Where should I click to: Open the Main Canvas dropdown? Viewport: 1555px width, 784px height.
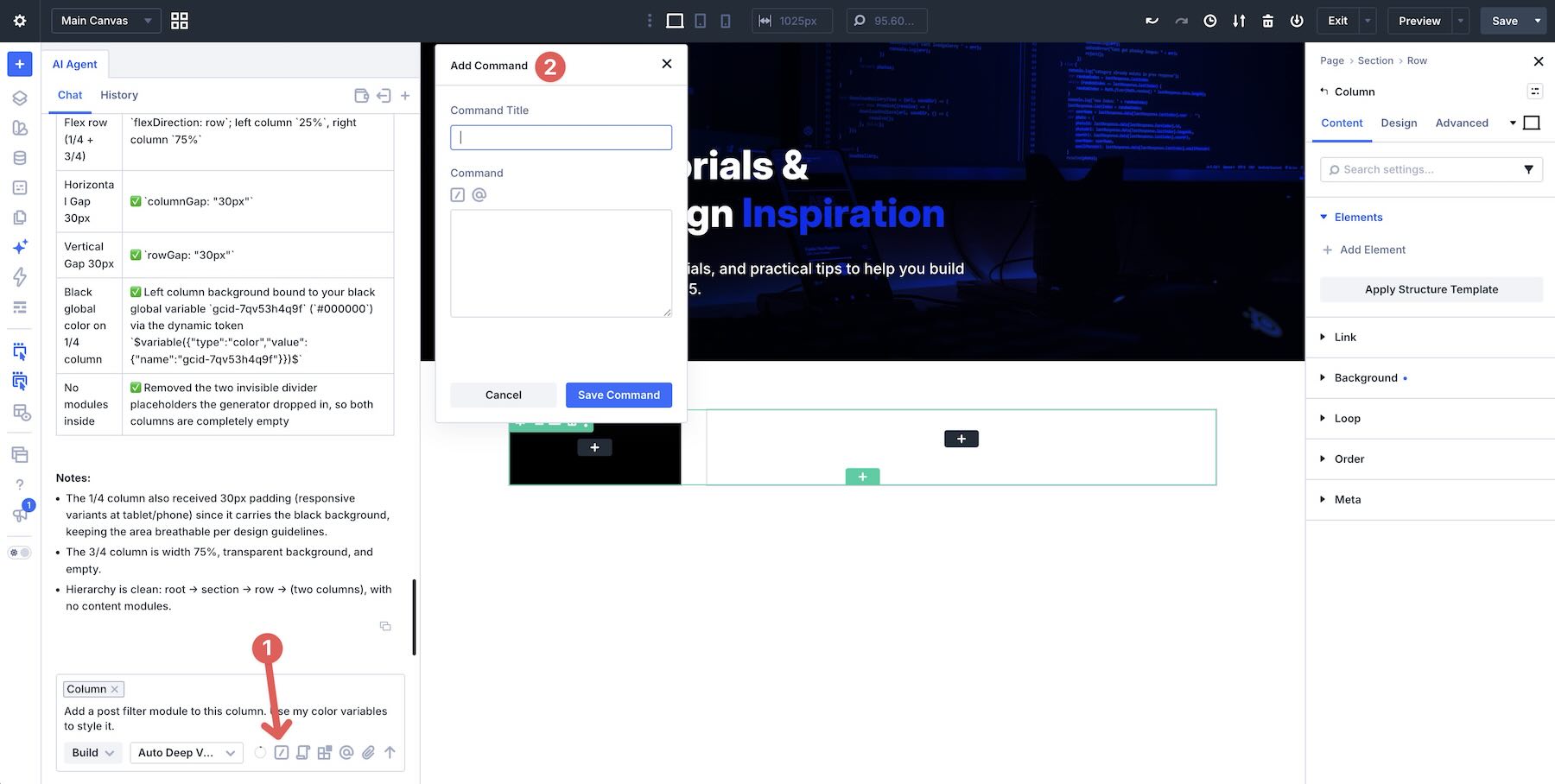tap(106, 21)
